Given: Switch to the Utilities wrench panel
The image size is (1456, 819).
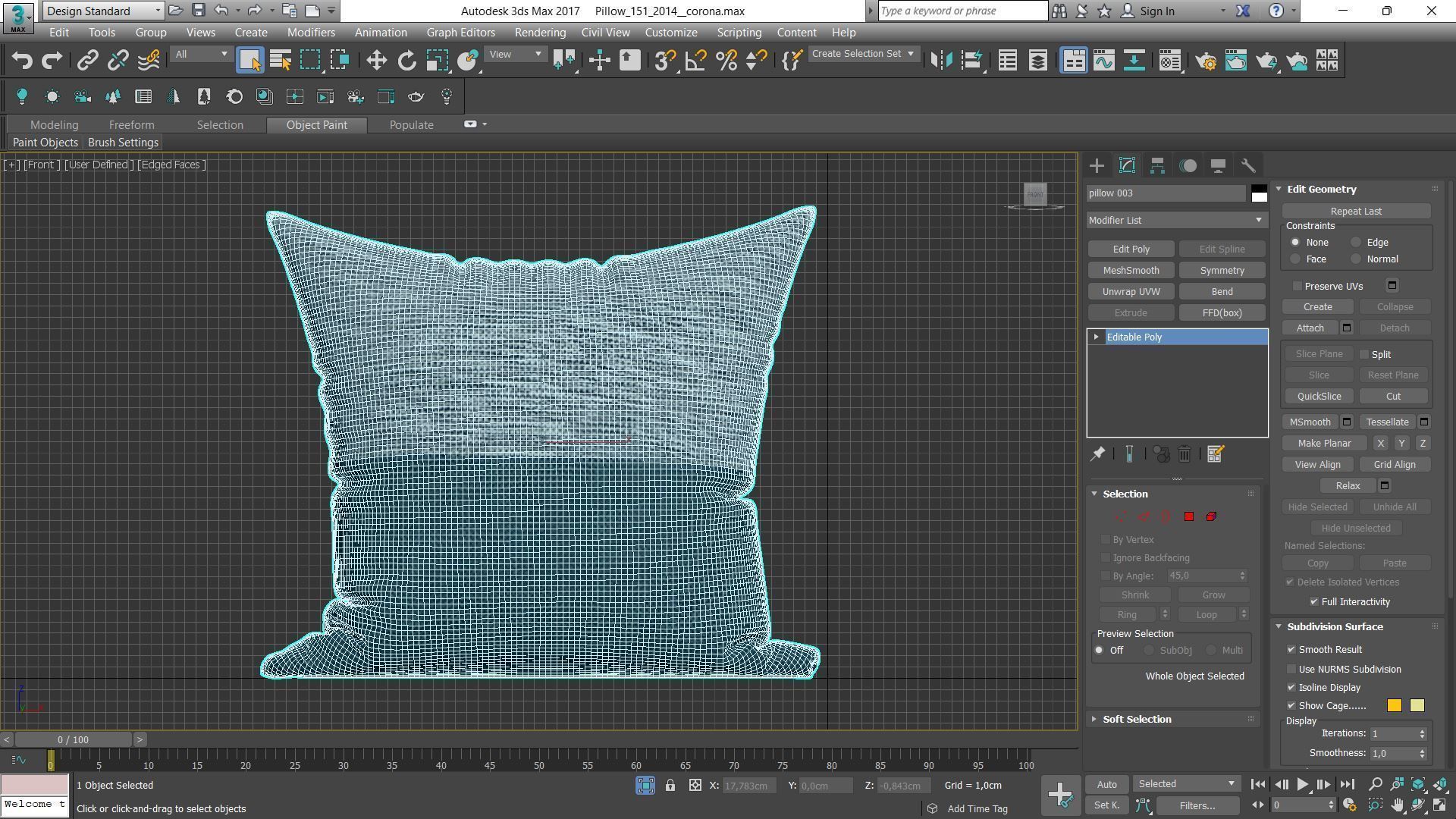Looking at the screenshot, I should point(1247,165).
